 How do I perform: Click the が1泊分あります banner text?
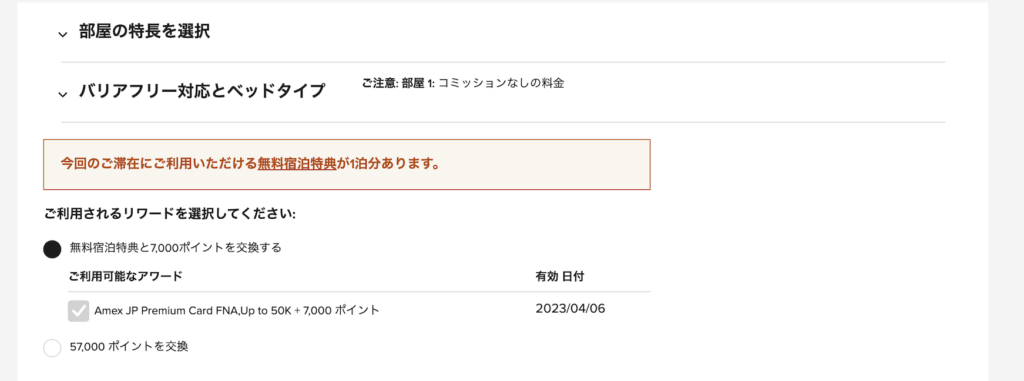coord(387,163)
